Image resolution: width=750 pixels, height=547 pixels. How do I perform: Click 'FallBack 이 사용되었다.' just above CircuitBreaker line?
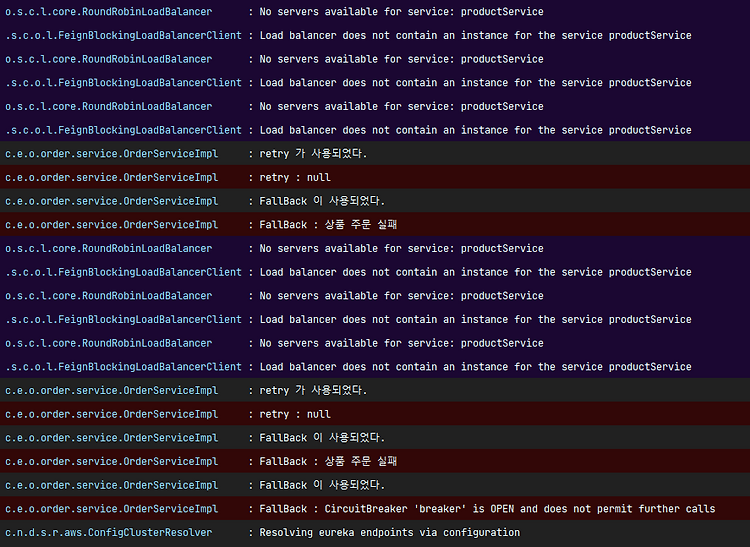[x=322, y=485]
